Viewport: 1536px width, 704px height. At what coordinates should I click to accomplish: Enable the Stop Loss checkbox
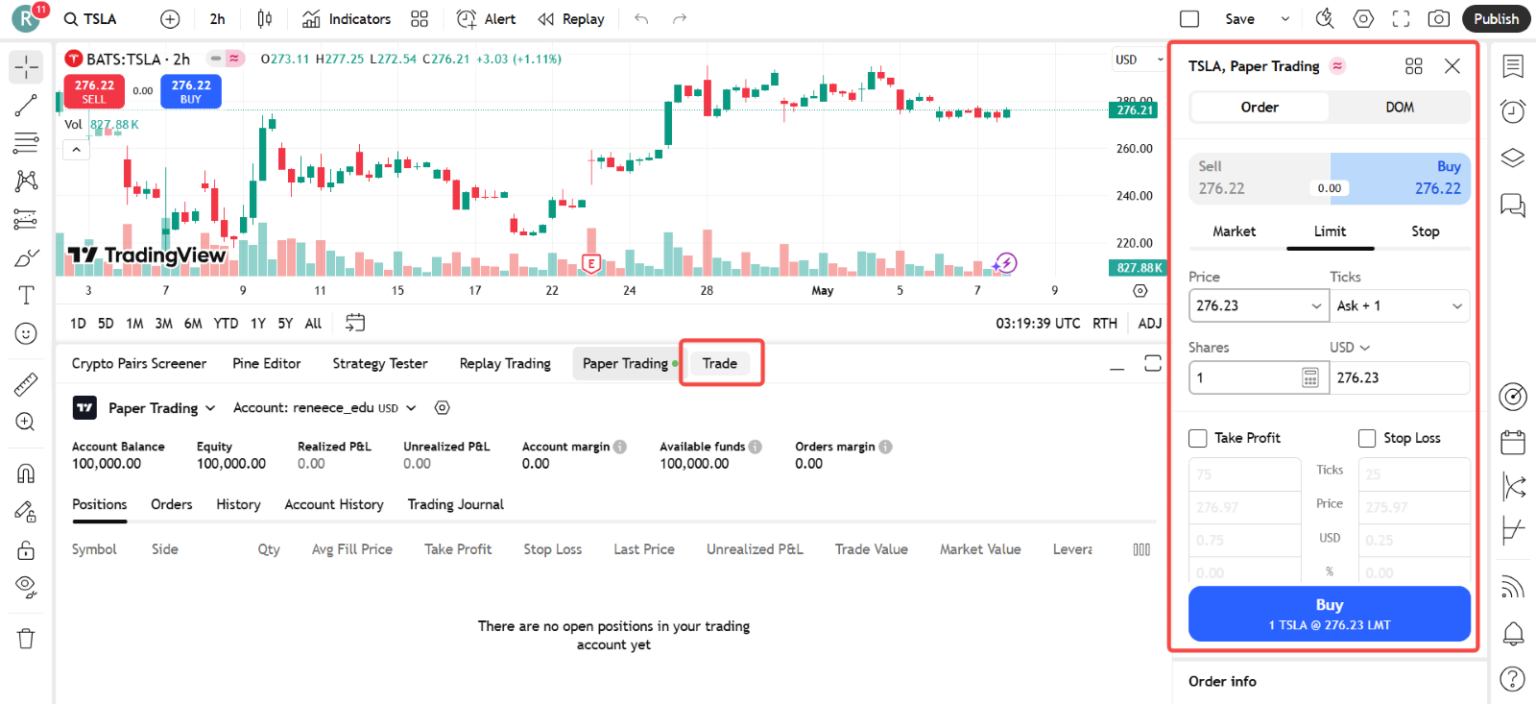pyautogui.click(x=1367, y=438)
